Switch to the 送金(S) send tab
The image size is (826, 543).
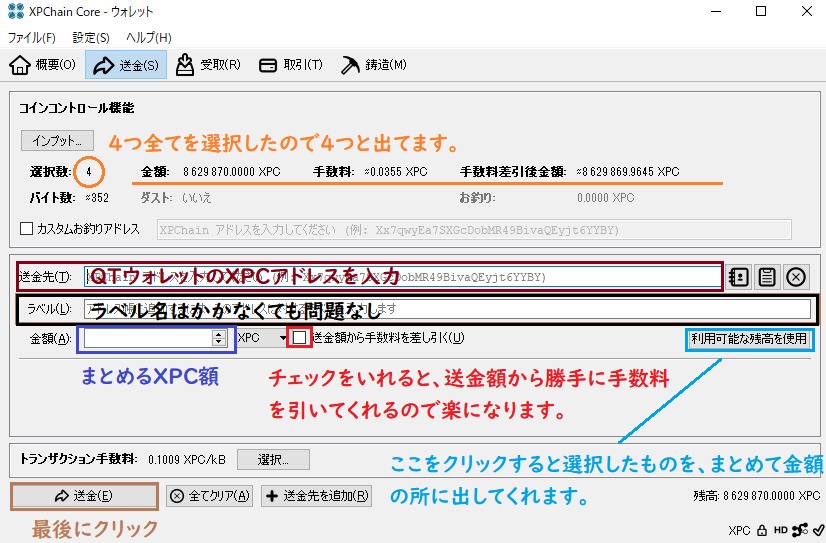point(126,65)
